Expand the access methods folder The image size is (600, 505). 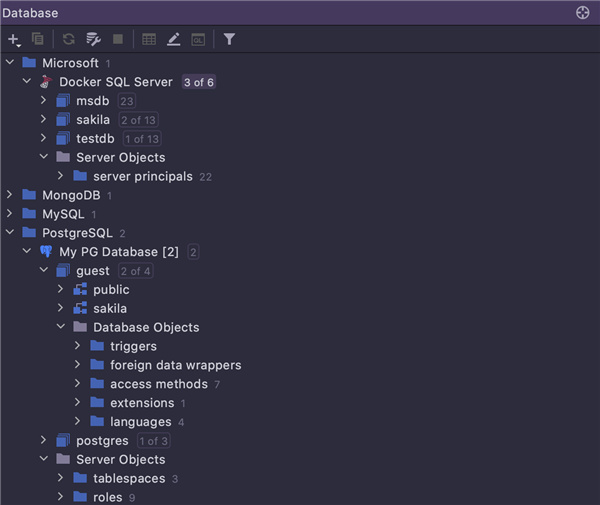[77, 383]
